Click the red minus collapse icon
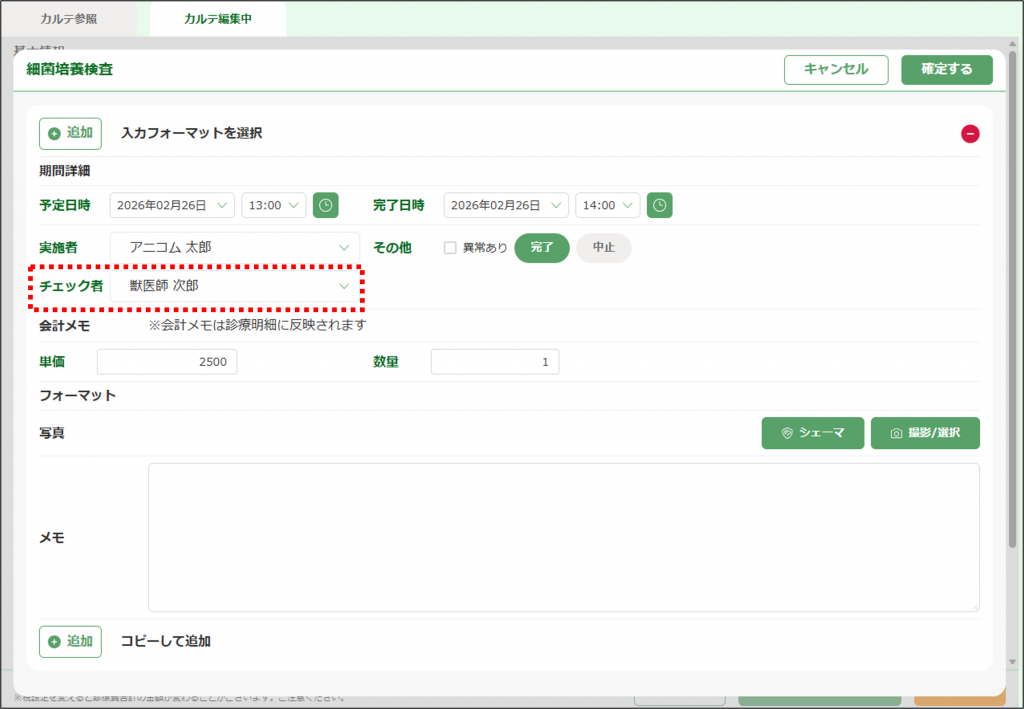 coord(970,134)
